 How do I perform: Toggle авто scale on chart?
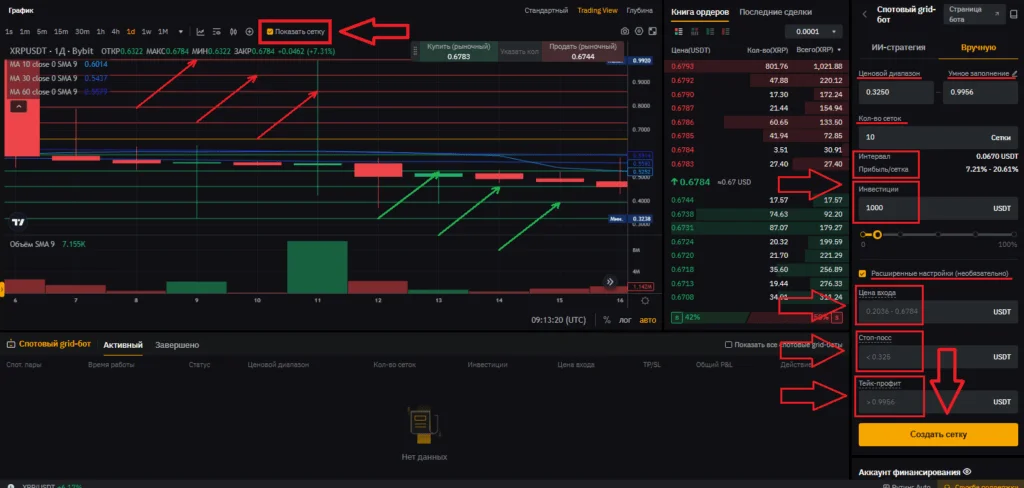[x=647, y=320]
